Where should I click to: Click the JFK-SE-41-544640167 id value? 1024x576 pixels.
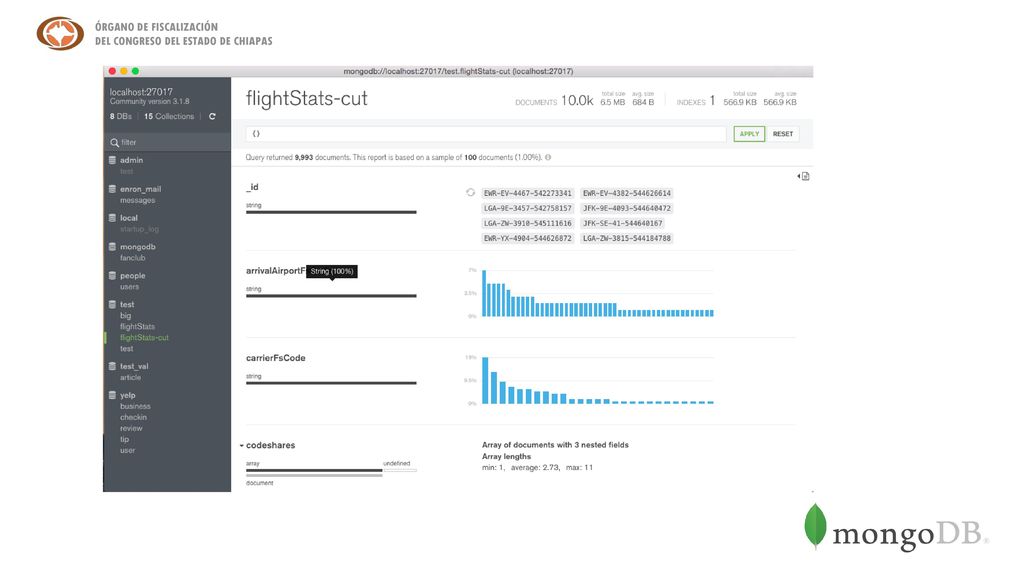click(622, 223)
